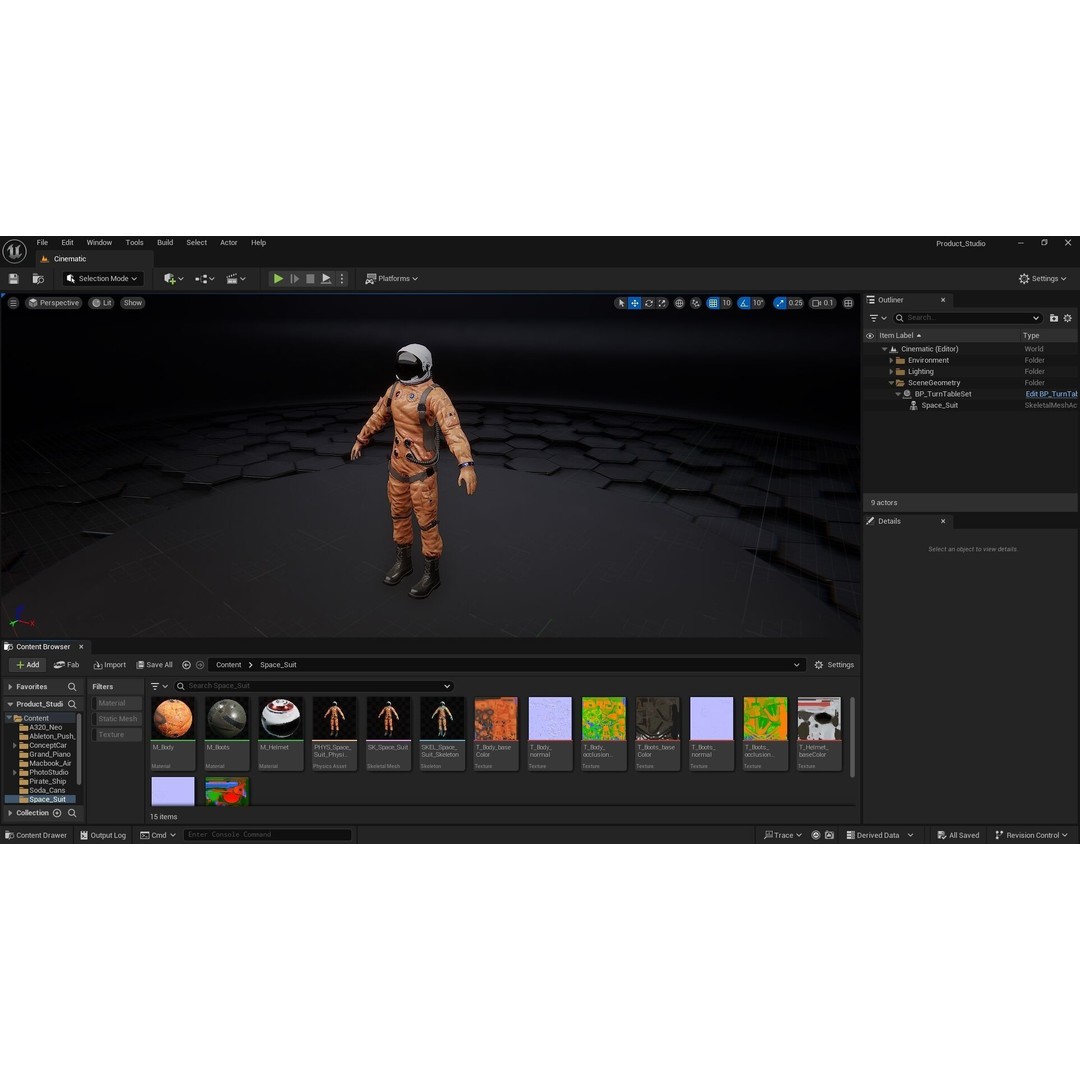
Task: Choose the Rotate tool in the viewport toolbar
Action: click(648, 303)
